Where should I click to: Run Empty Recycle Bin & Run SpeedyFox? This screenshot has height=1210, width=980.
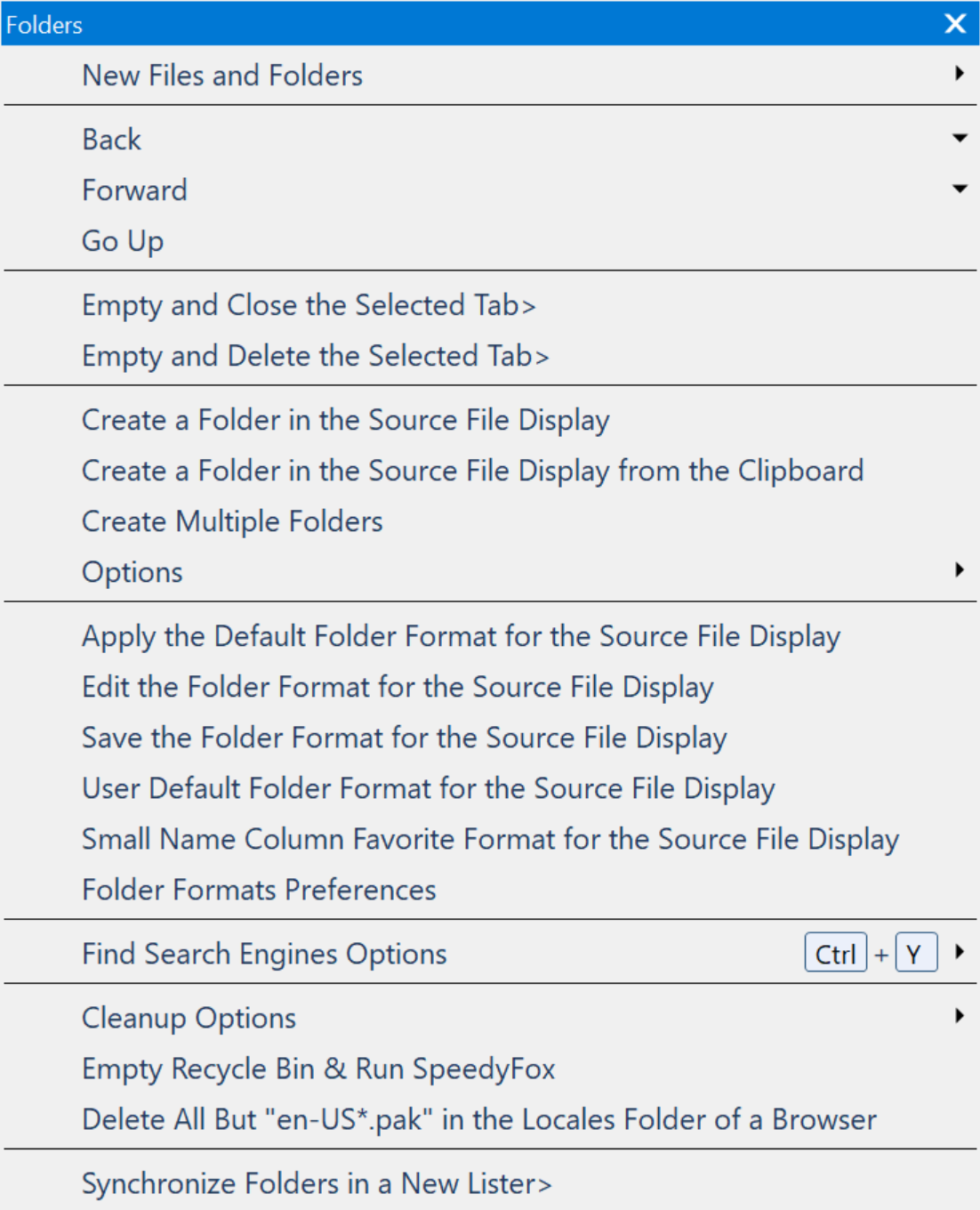318,1069
